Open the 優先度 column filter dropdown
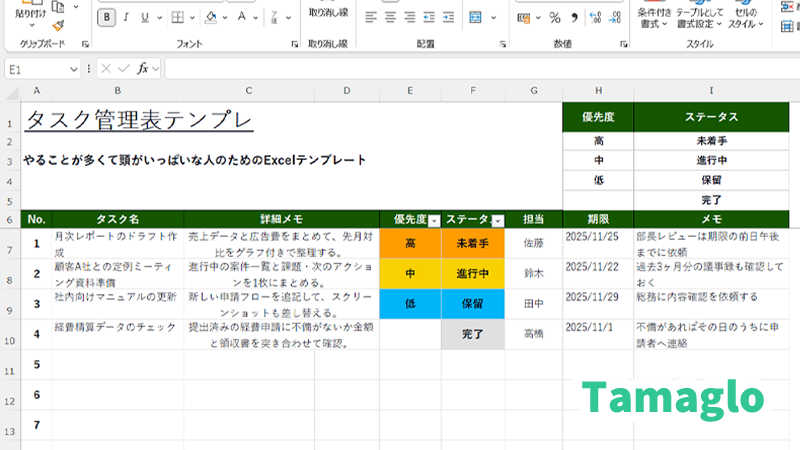The height and width of the screenshot is (450, 800). 433,221
